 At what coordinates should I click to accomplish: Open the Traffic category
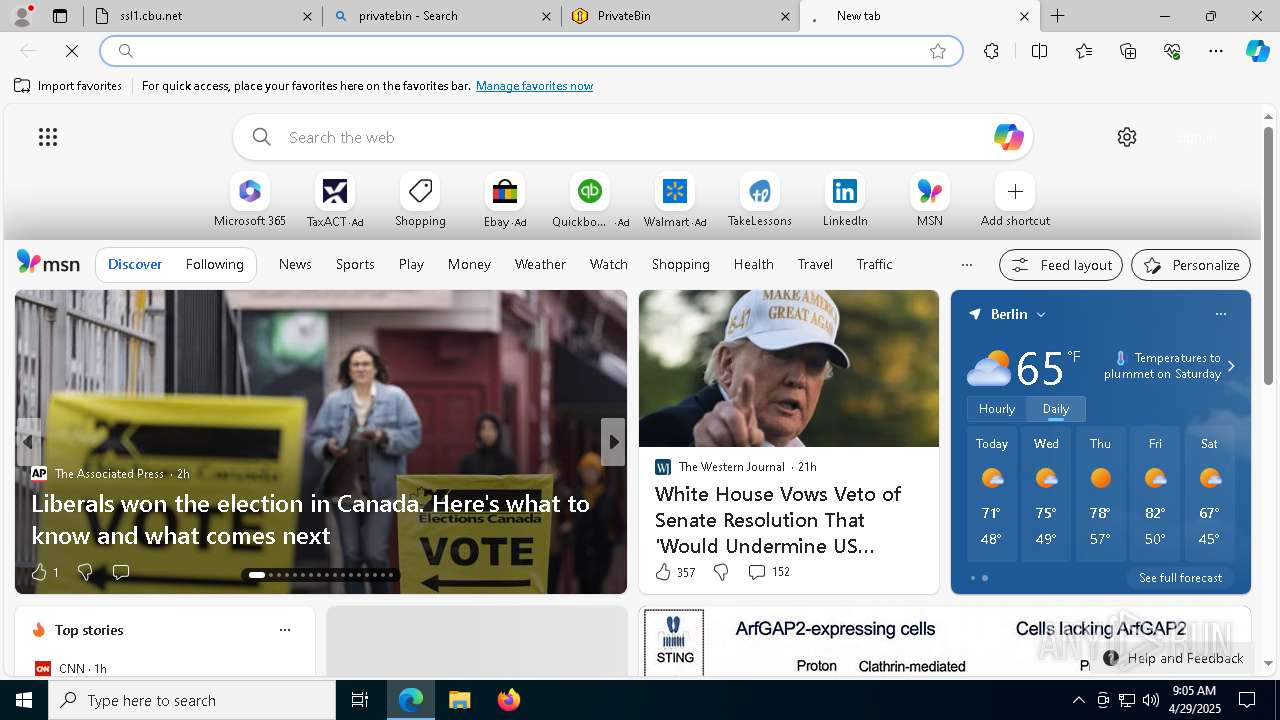point(874,264)
